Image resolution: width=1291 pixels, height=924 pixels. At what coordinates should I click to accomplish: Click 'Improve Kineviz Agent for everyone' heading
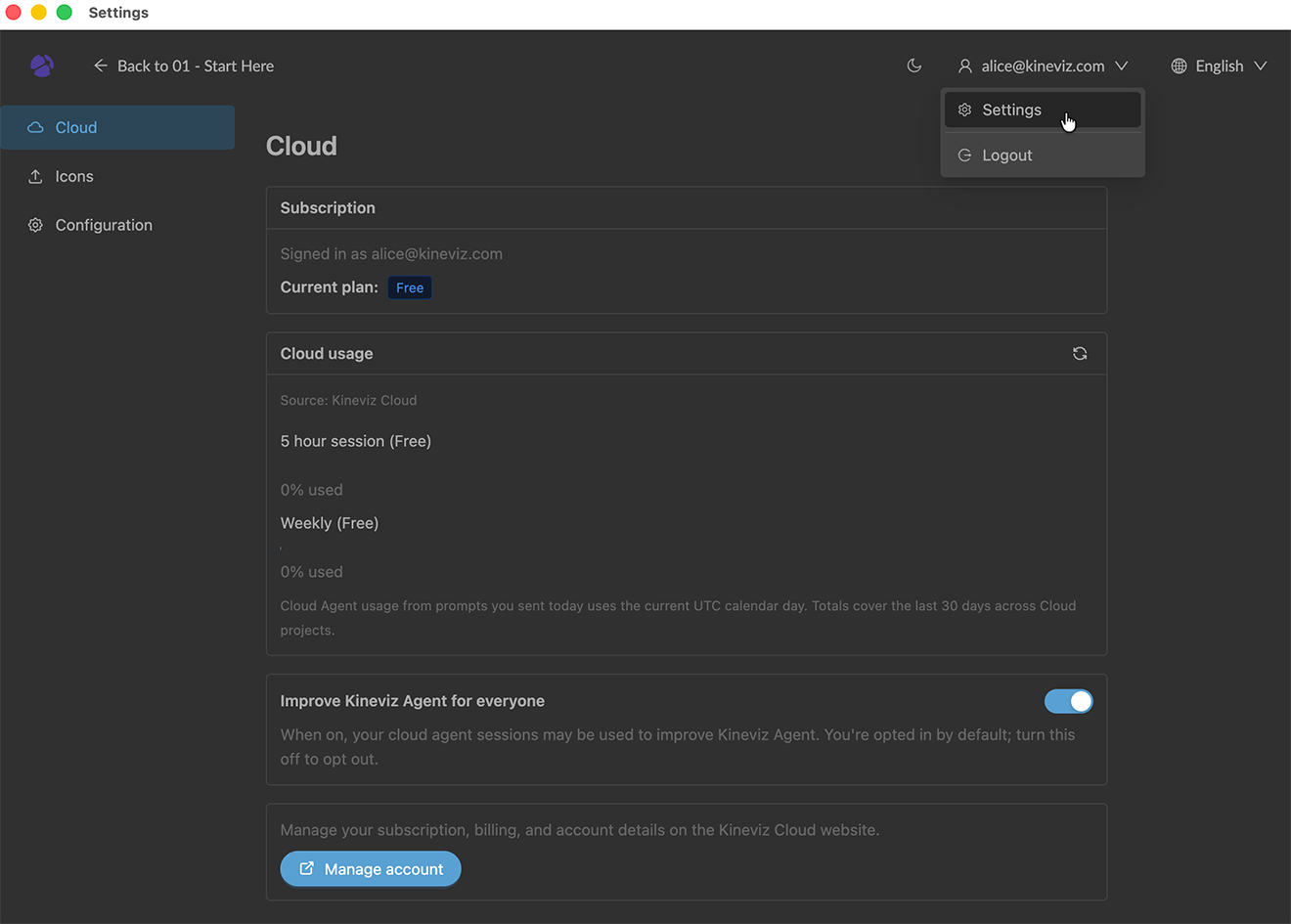point(413,701)
